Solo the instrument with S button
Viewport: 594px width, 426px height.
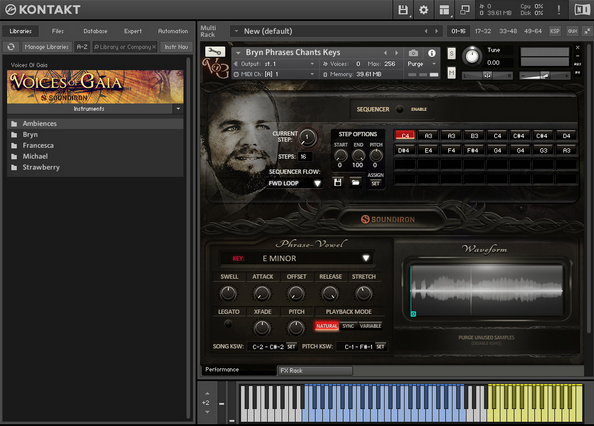tap(452, 53)
